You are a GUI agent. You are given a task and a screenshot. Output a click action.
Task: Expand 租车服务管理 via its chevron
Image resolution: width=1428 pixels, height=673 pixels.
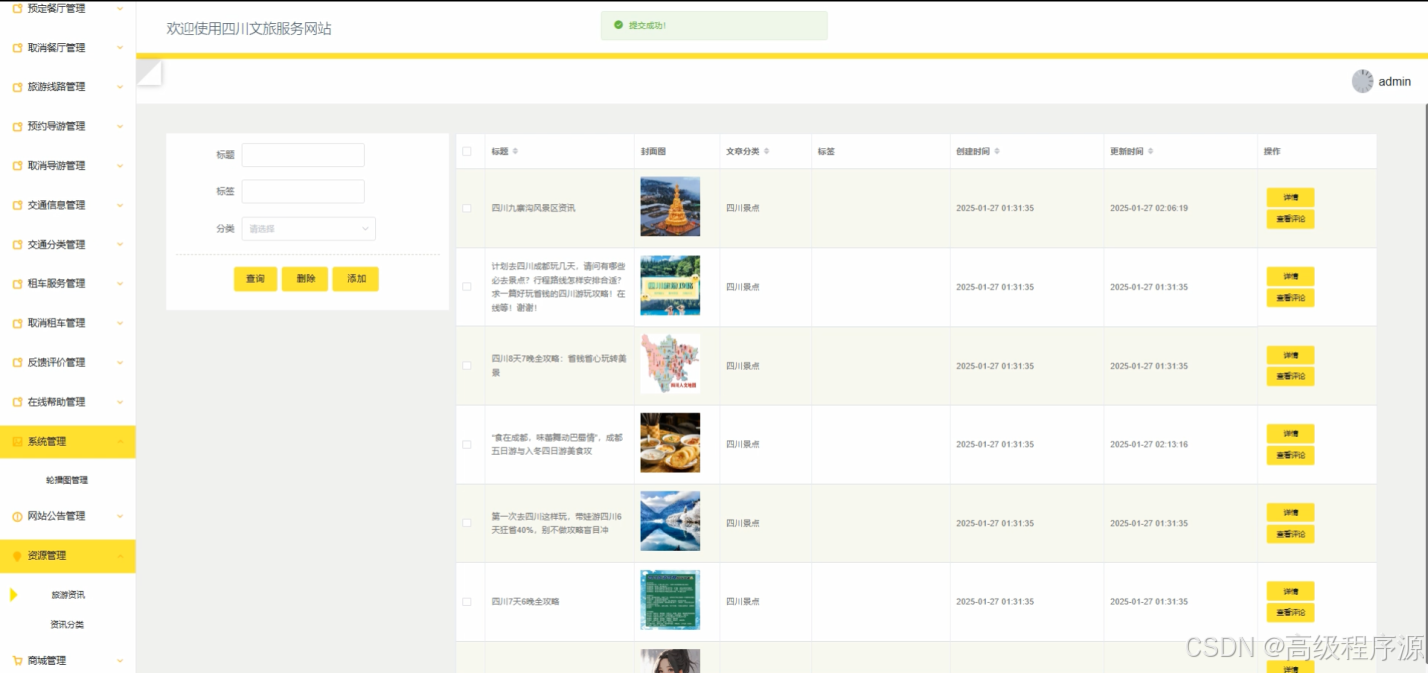coord(120,284)
